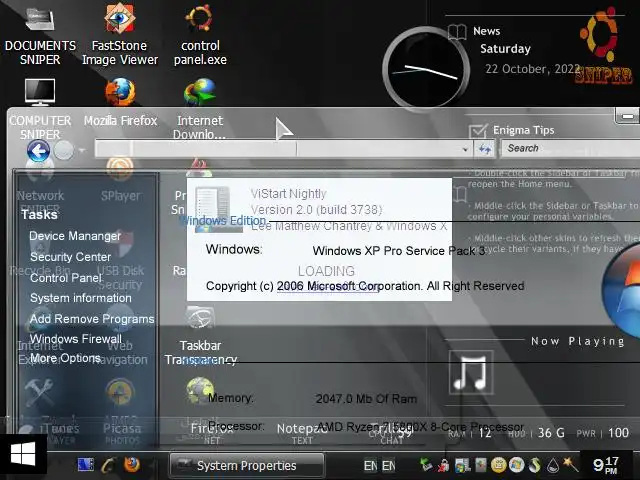Open the Taskbar Transparency desktop icon
Viewport: 640px width, 480px height.
[x=200, y=337]
